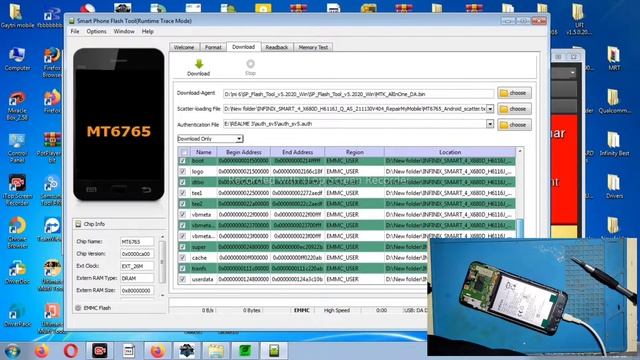Open the MRT folder on the desktop
Image resolution: width=640 pixels, height=360 pixels.
pyautogui.click(x=614, y=59)
